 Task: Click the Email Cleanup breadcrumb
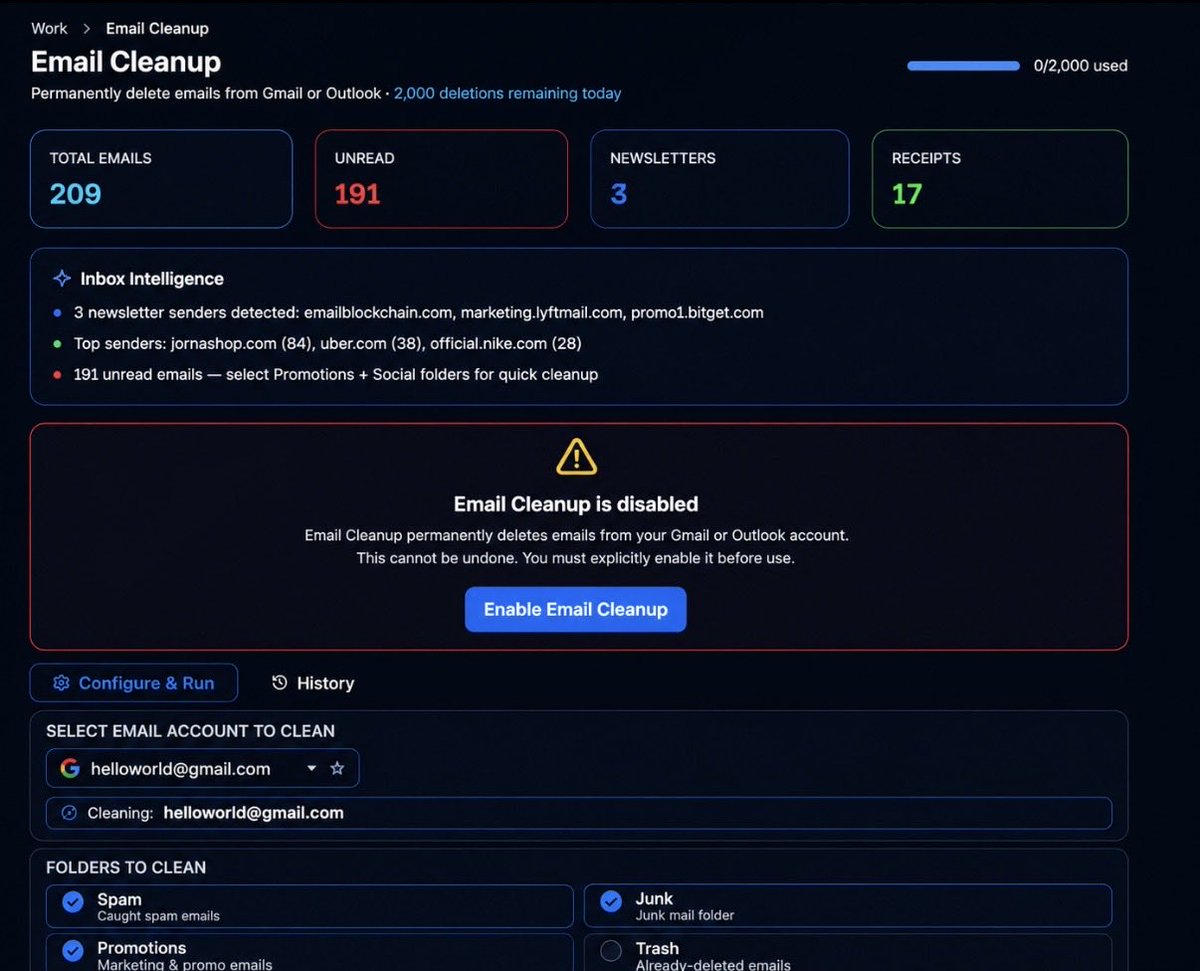tap(157, 28)
